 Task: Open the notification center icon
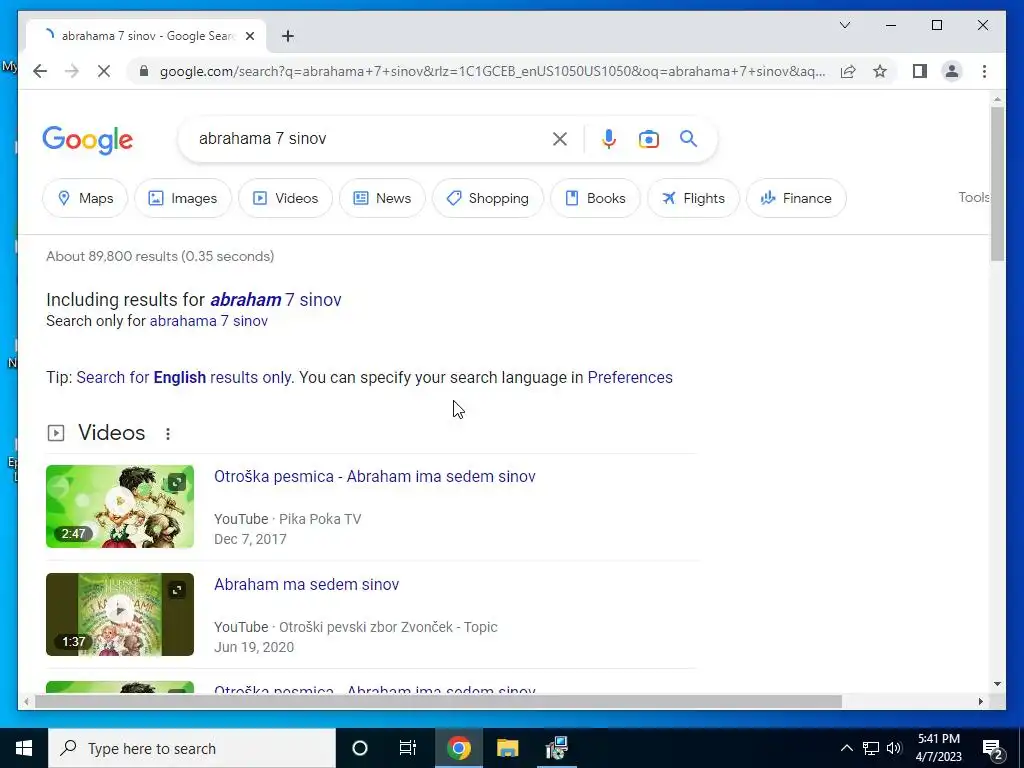(x=993, y=748)
